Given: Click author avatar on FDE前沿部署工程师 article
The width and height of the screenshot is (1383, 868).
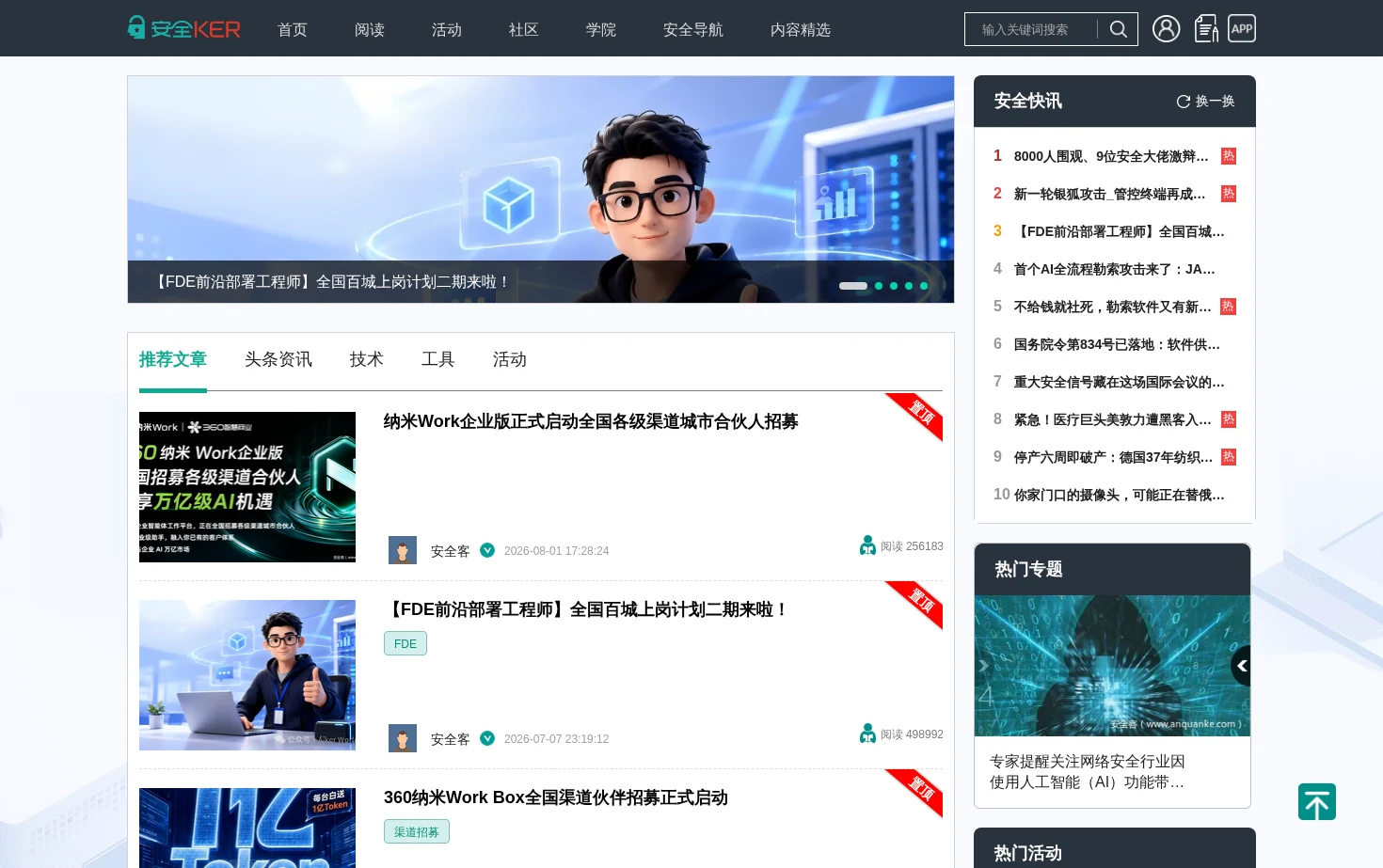Looking at the screenshot, I should coord(403,738).
